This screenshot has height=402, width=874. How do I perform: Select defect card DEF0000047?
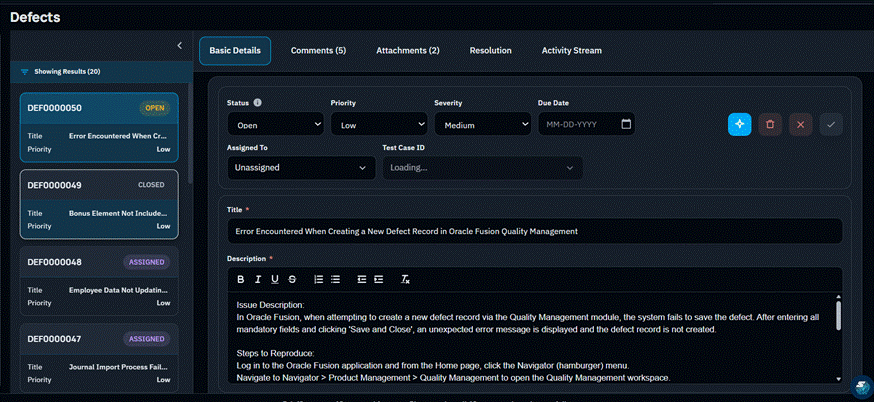[99, 358]
